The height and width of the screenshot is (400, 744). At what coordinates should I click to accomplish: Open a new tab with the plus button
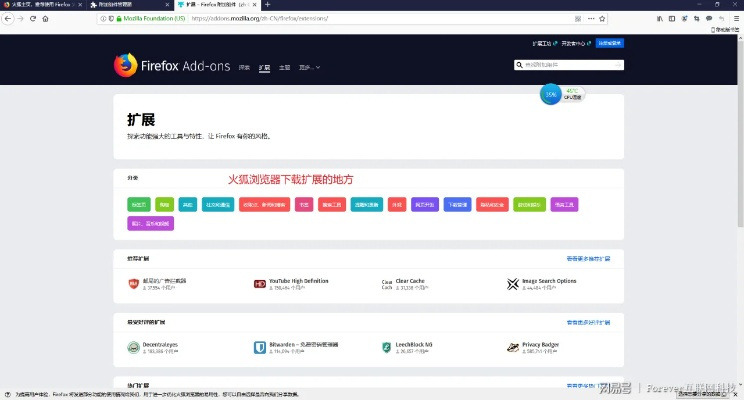point(268,5)
